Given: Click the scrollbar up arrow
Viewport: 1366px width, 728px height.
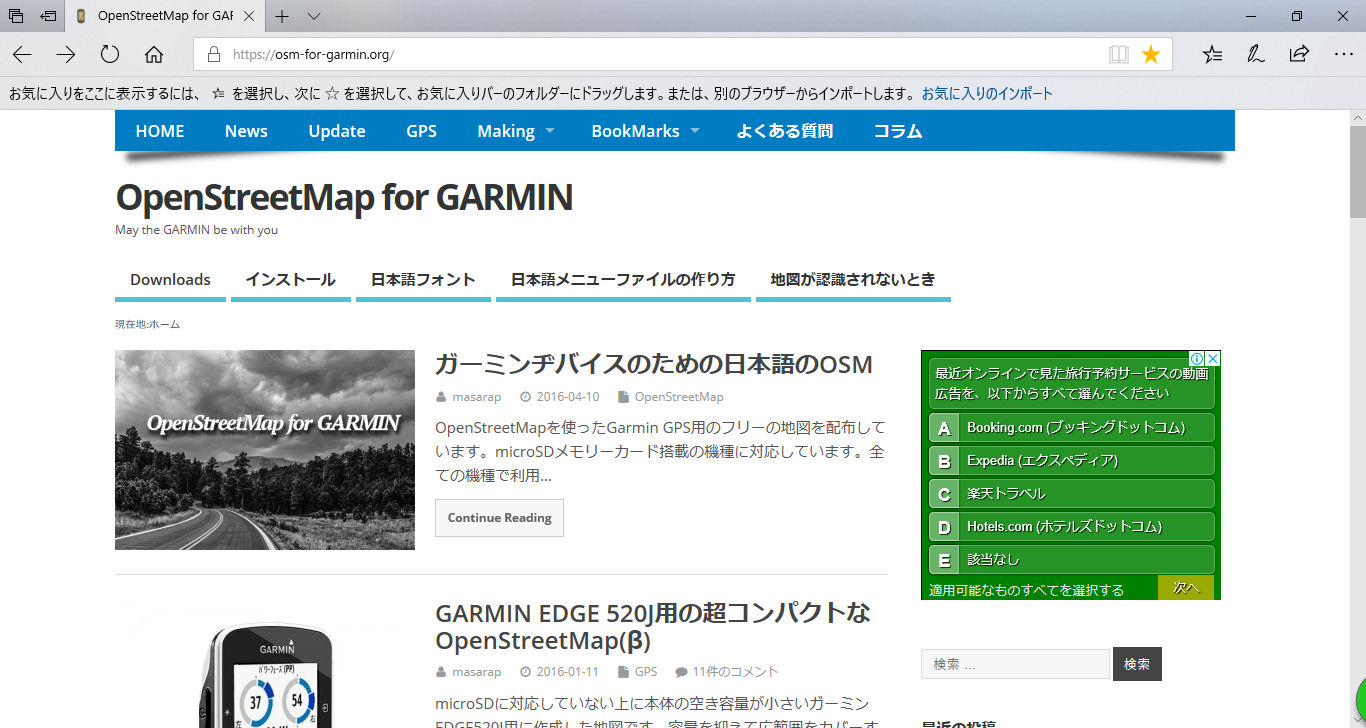Looking at the screenshot, I should (1357, 118).
